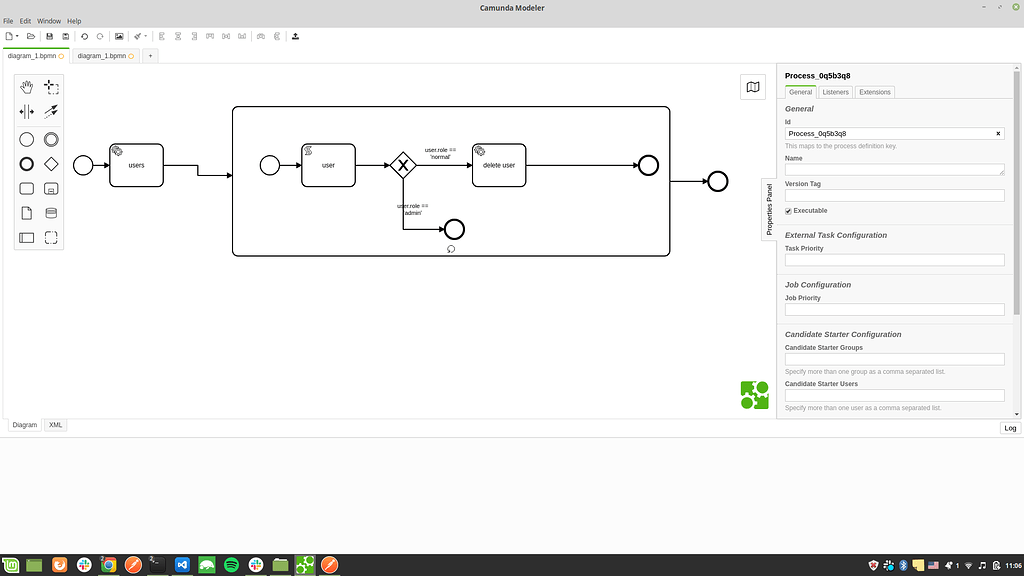Toggle the Executable checkbox
The width and height of the screenshot is (1024, 576).
(790, 210)
